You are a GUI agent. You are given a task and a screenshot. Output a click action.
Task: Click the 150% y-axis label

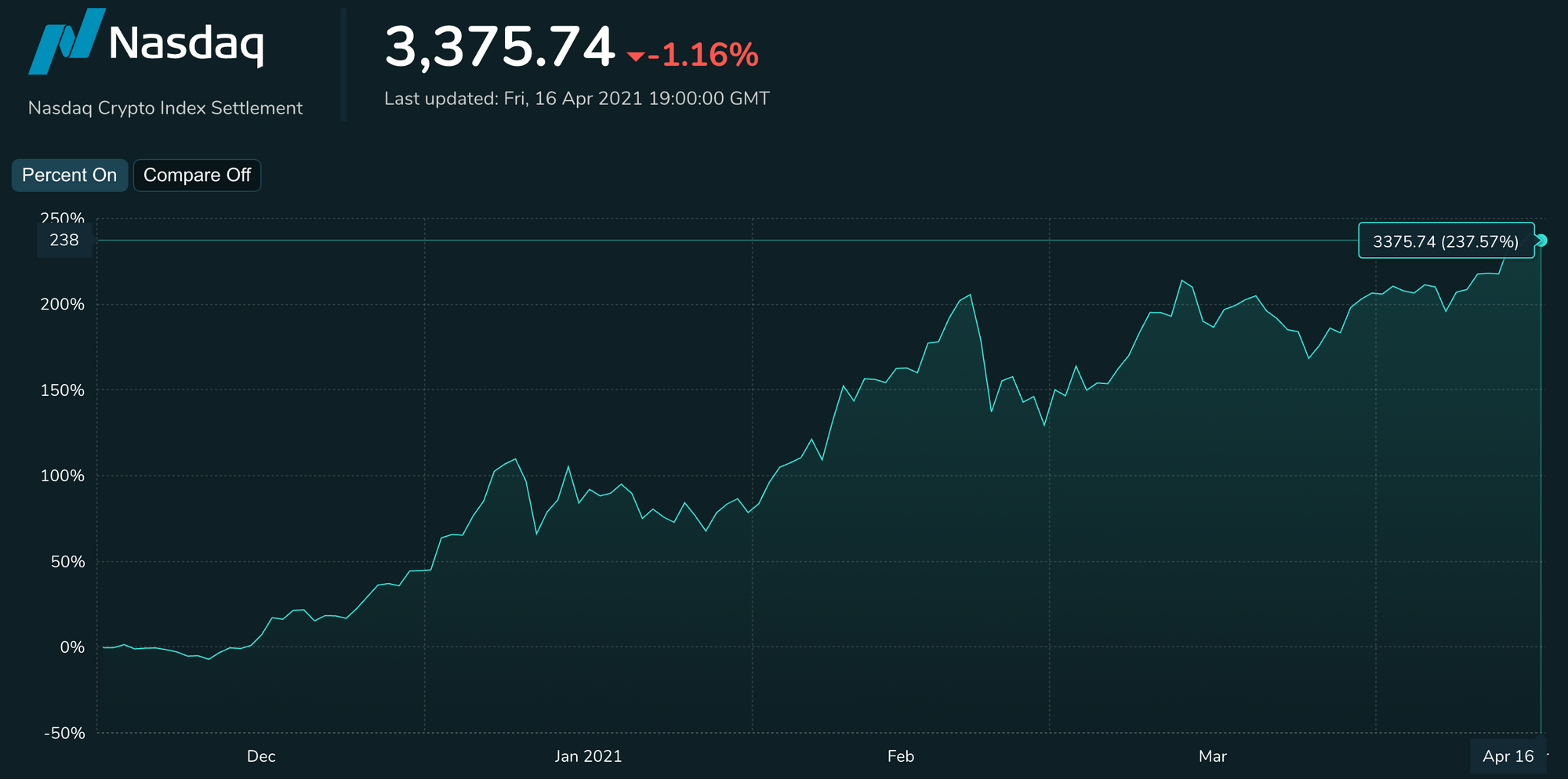(63, 390)
